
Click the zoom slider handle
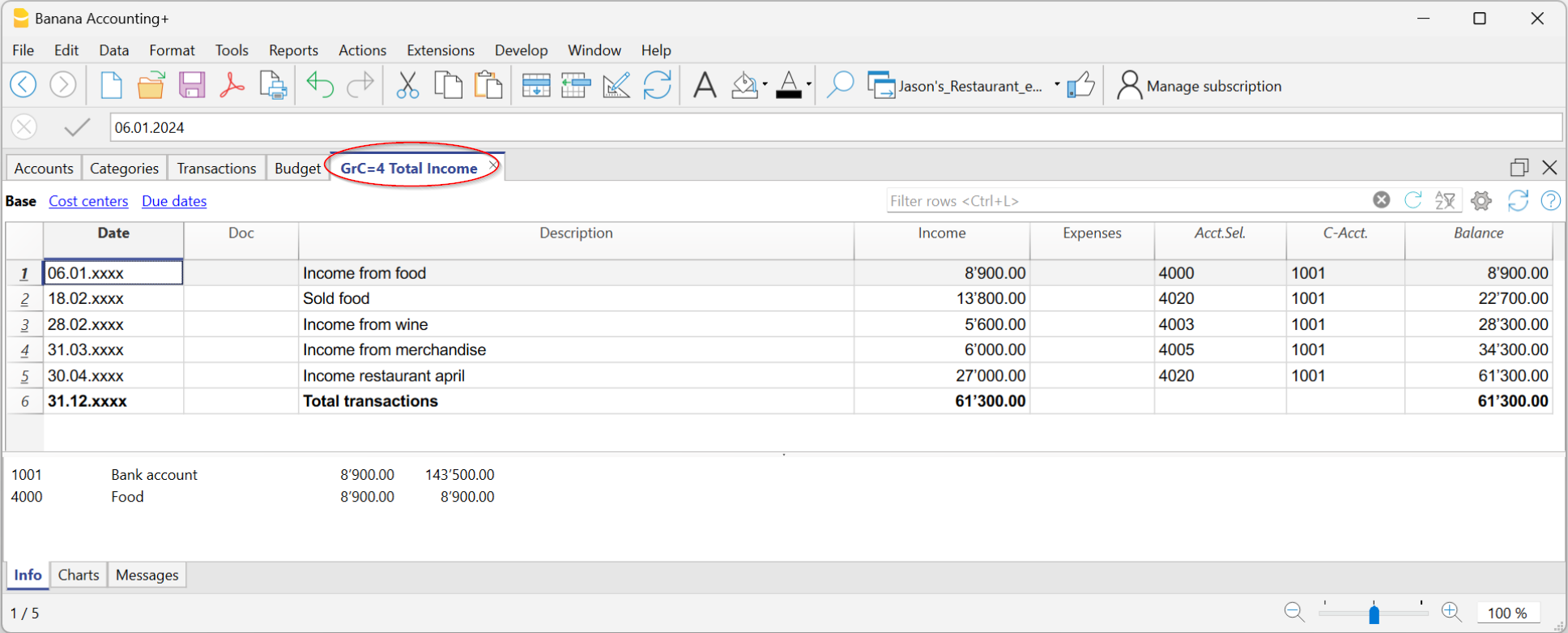1374,614
